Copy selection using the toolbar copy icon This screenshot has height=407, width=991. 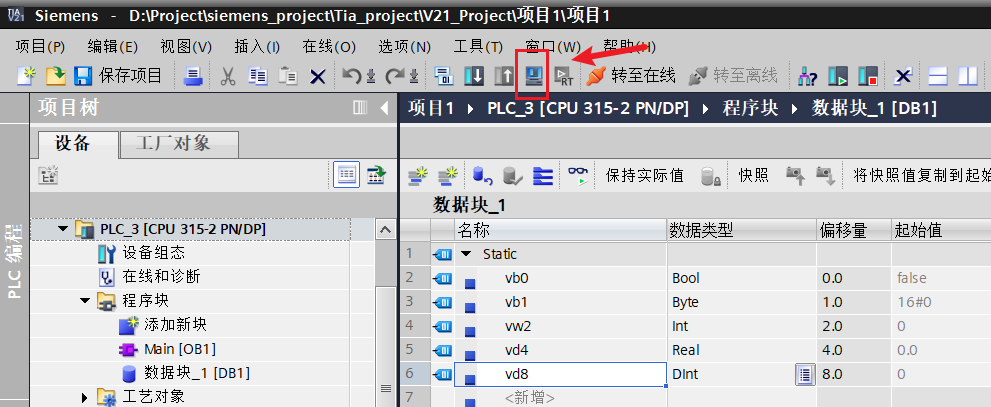pos(257,76)
